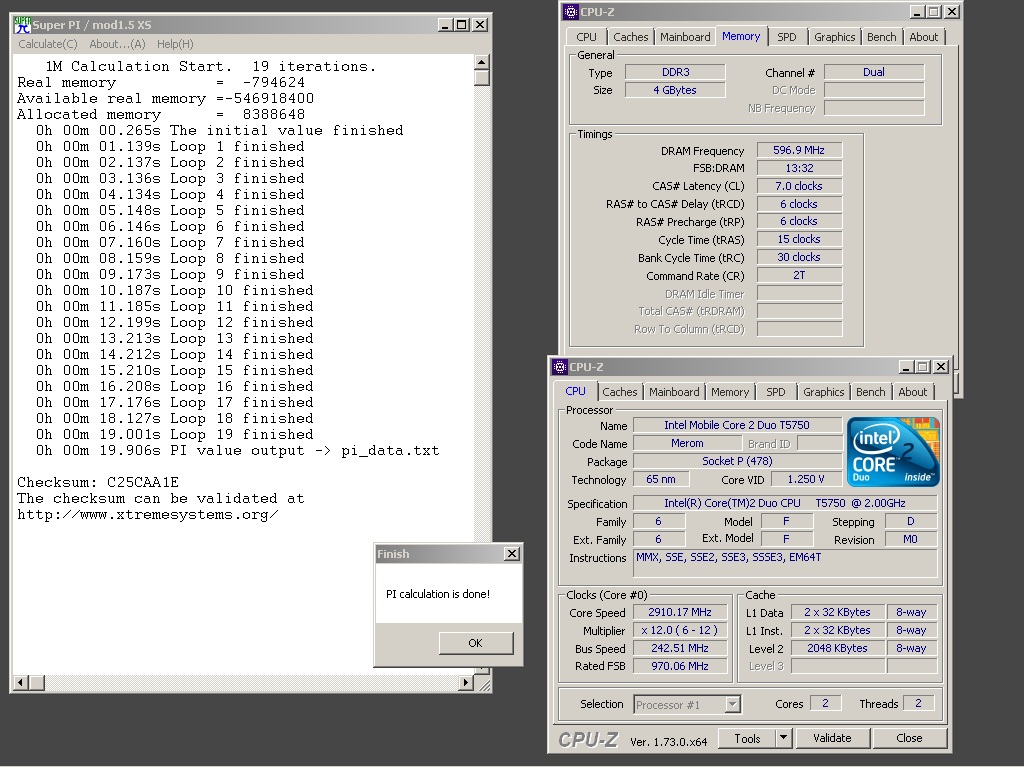The width and height of the screenshot is (1024, 768).
Task: Click the Rated FSB value 970.06 MHz
Action: click(x=680, y=666)
